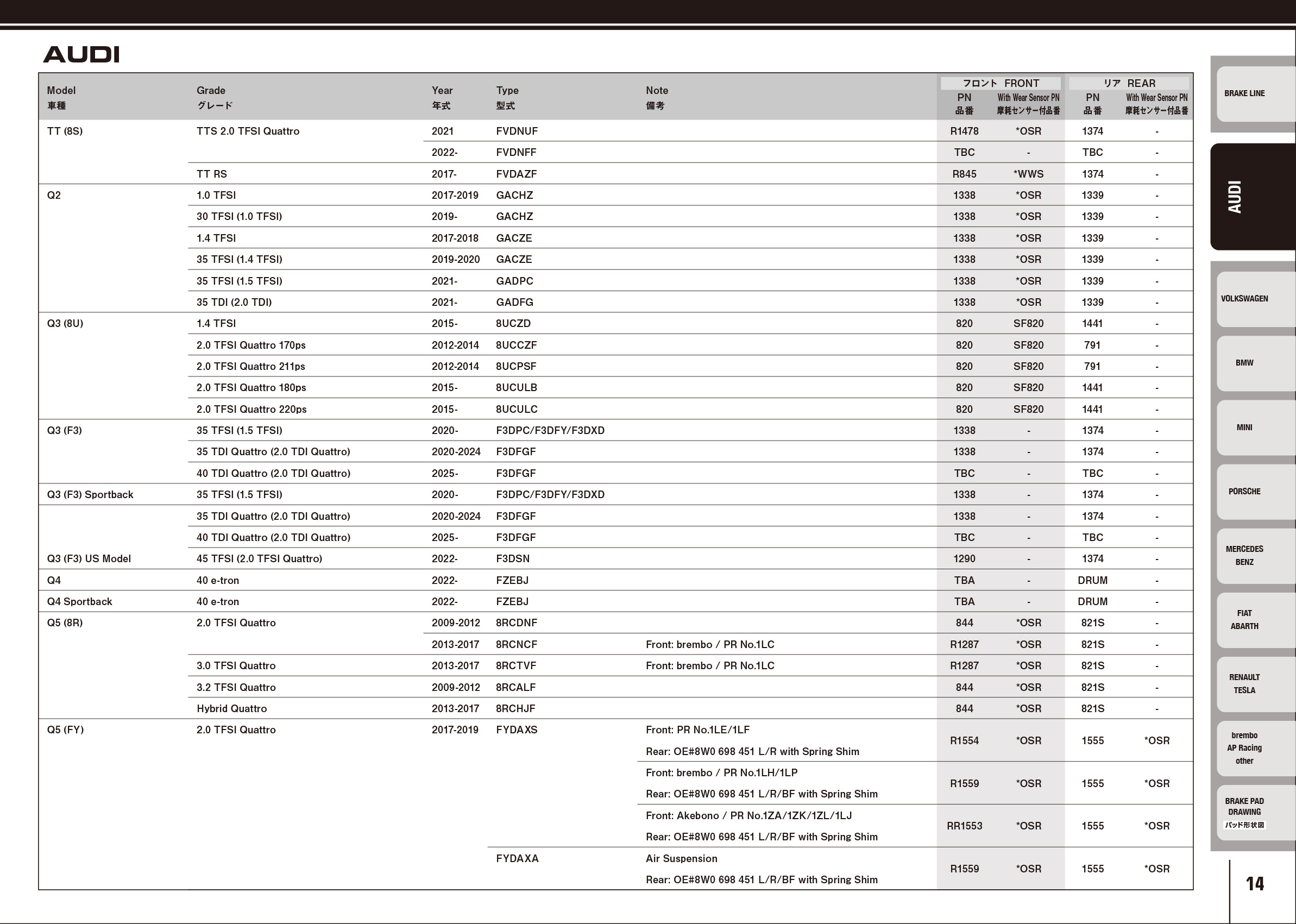This screenshot has width=1296, height=924.
Task: Click DRUM in the Q4 Sportback row
Action: point(1092,602)
